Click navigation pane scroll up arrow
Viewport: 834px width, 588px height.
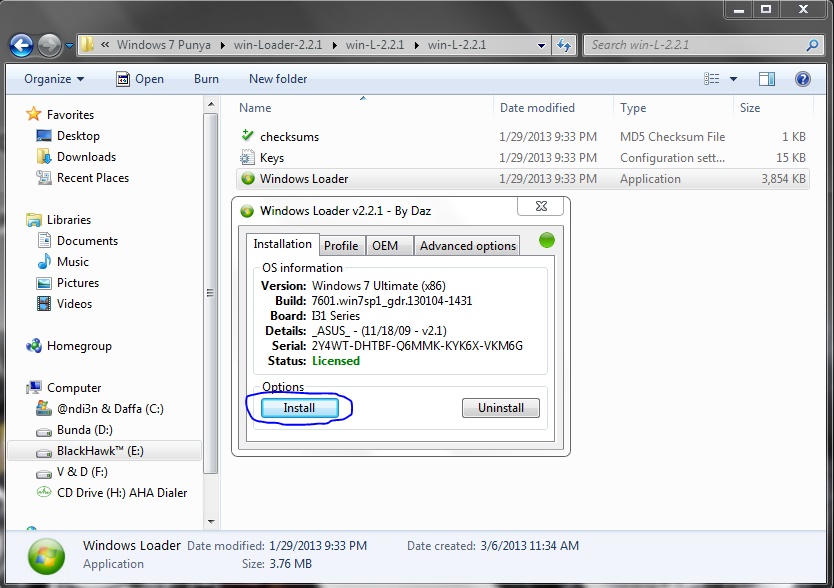coord(211,104)
